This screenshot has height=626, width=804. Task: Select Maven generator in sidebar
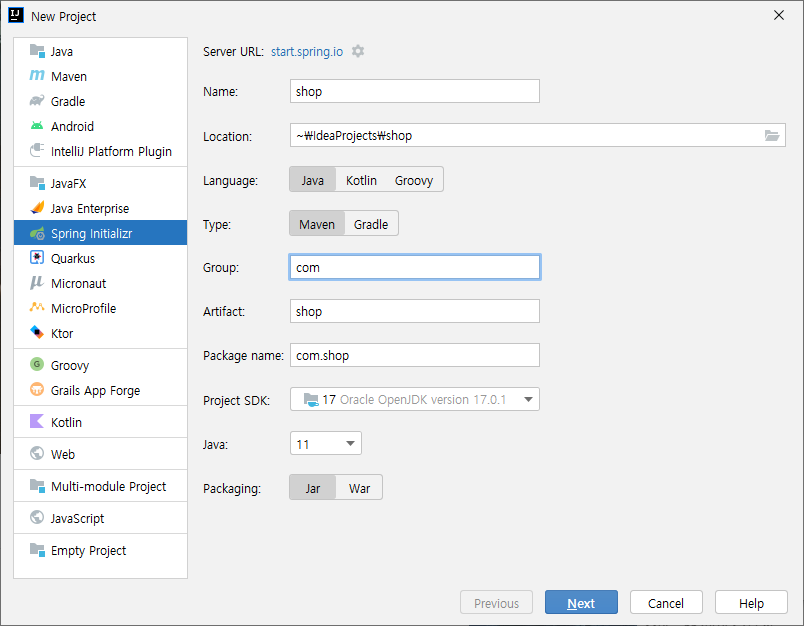pos(69,76)
